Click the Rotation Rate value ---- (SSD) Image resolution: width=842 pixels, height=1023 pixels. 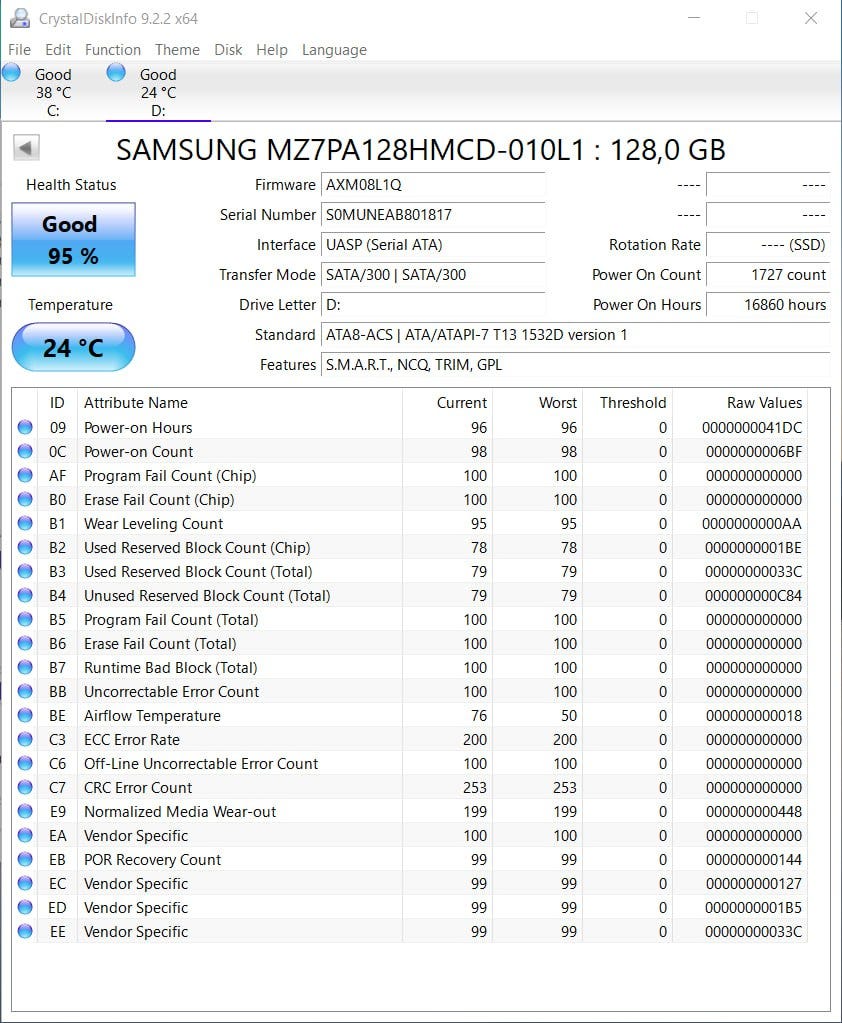click(x=768, y=245)
